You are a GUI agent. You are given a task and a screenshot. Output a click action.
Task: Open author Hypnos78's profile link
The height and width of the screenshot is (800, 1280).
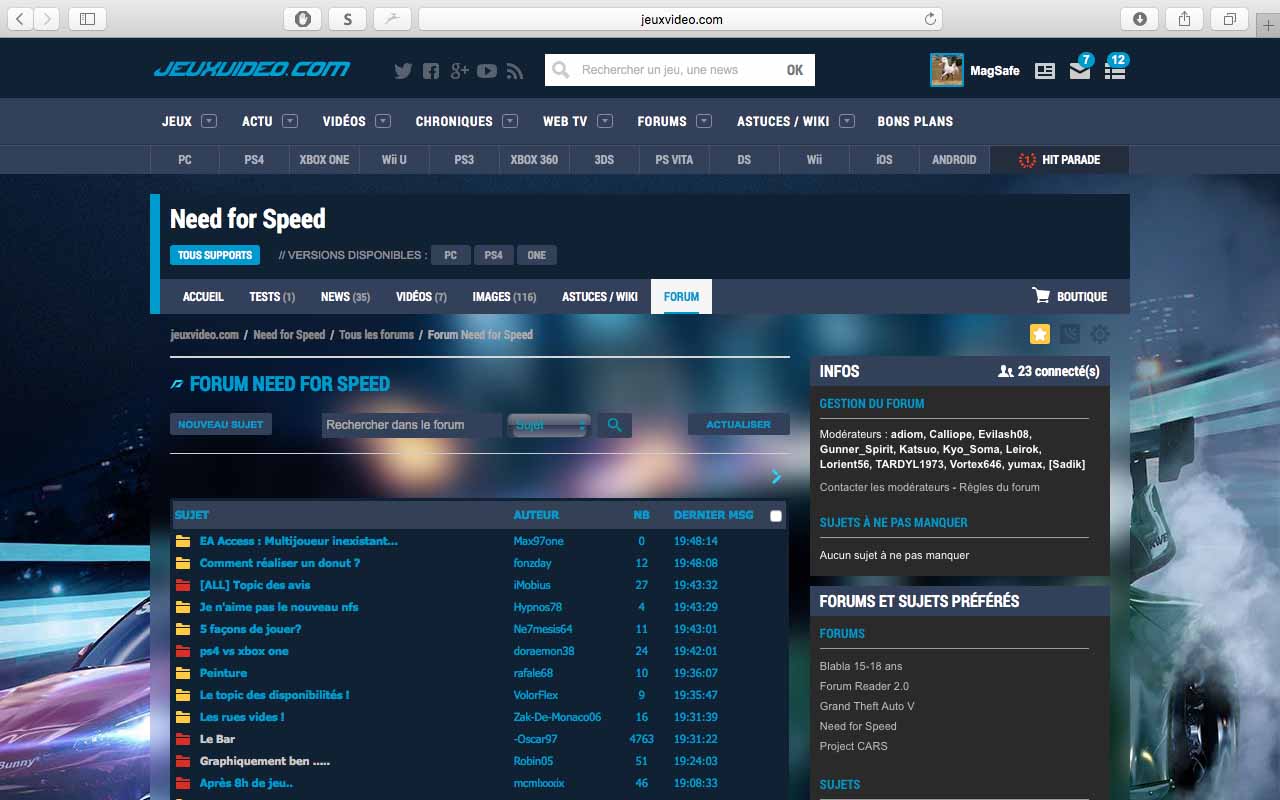(x=538, y=607)
